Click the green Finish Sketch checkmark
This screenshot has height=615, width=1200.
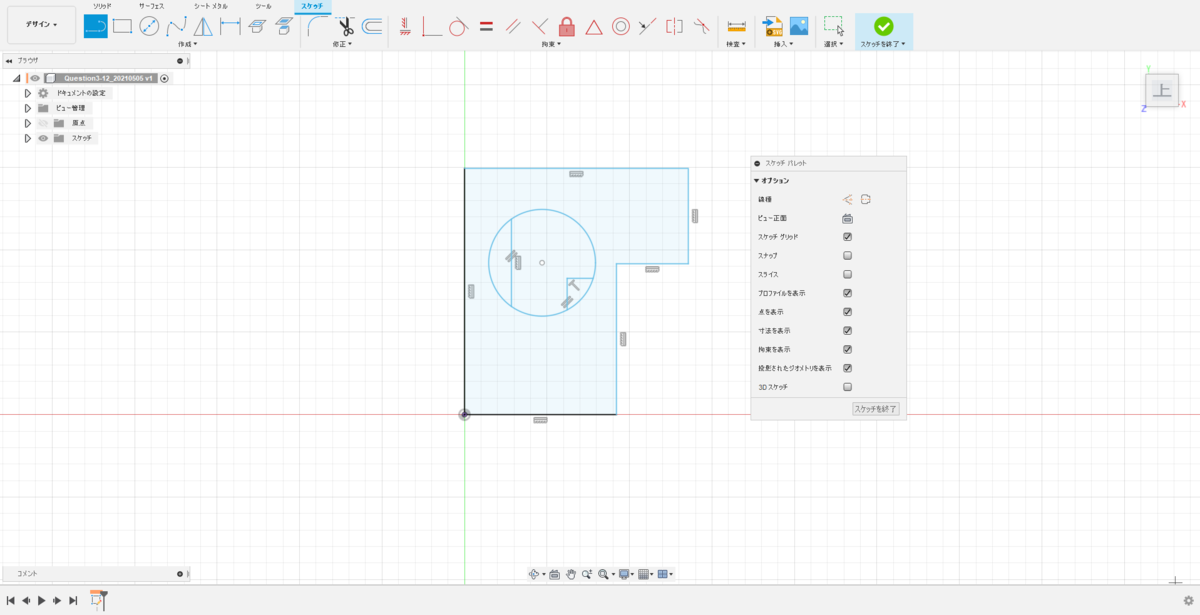(884, 27)
